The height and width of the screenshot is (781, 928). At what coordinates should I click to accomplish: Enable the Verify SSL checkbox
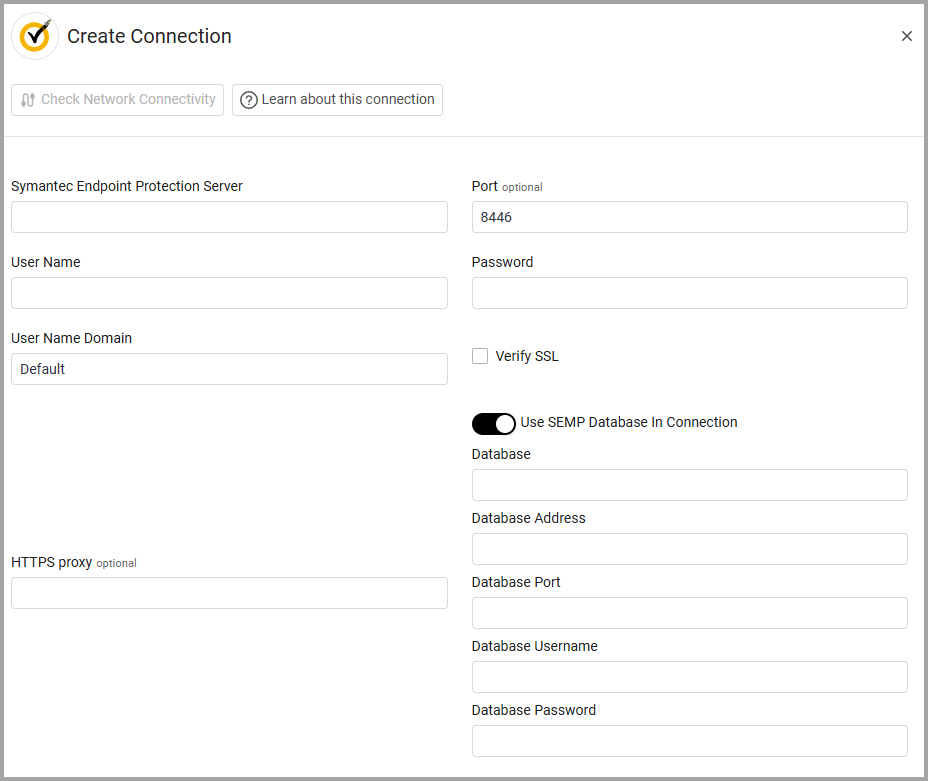[x=480, y=355]
